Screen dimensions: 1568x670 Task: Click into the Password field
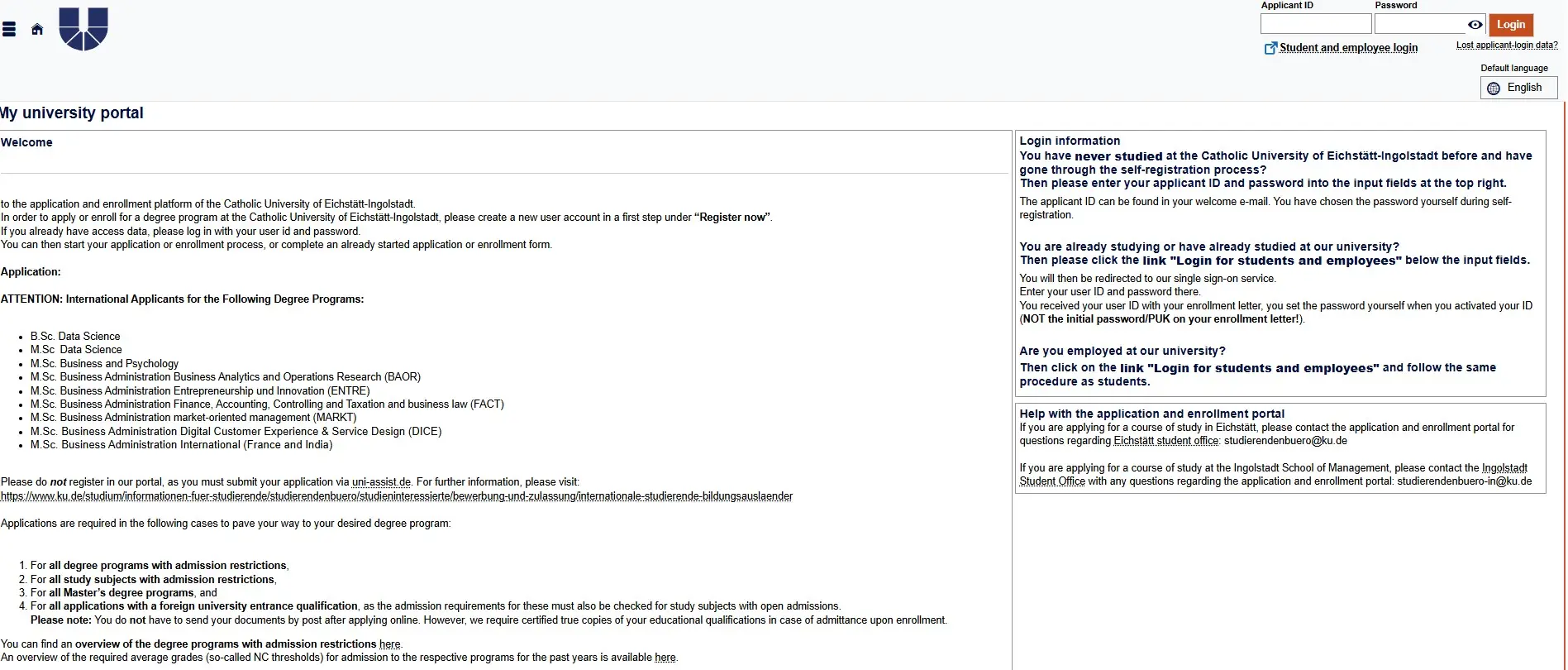click(1419, 25)
